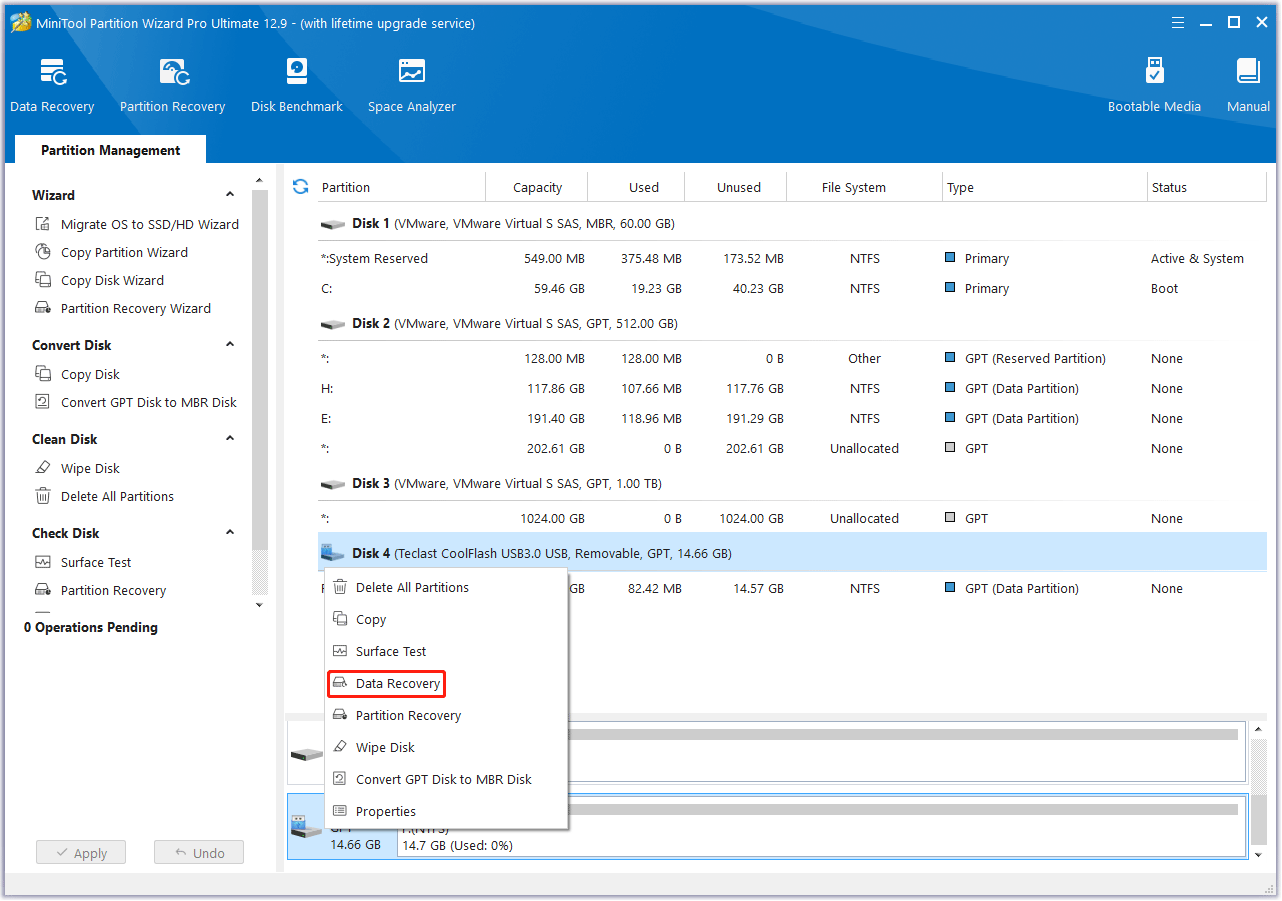
Task: Sort by Unused column header
Action: 736,187
